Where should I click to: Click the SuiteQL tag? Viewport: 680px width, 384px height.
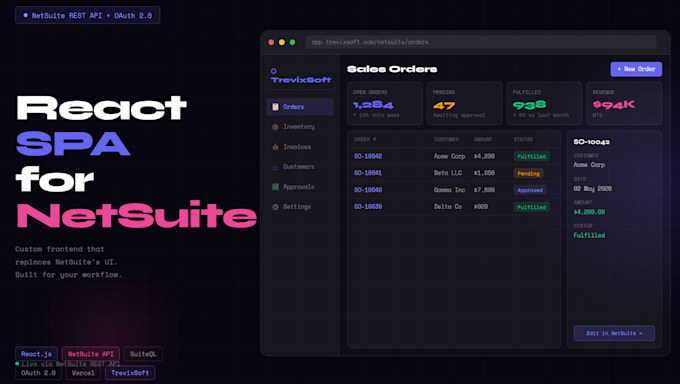[x=143, y=354]
